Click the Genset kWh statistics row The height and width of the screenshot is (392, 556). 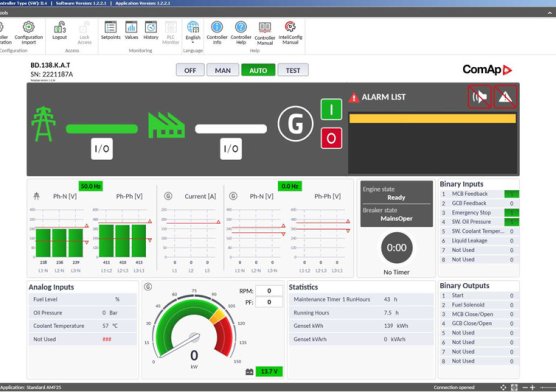click(361, 326)
